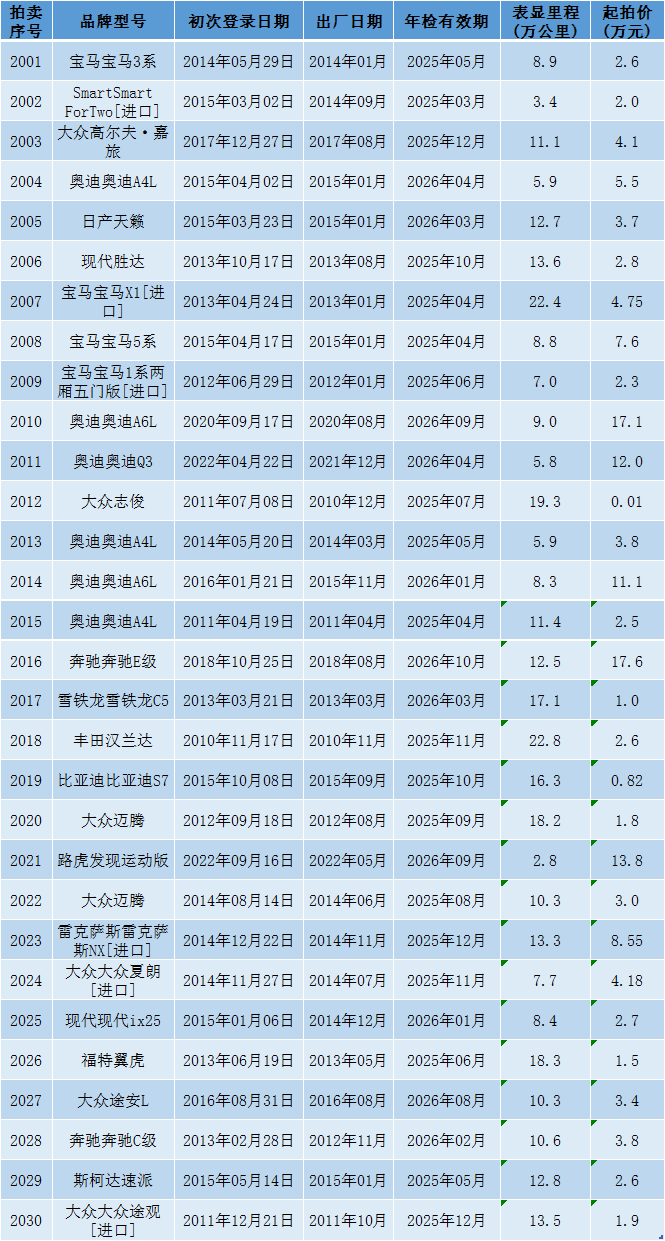Click the starting price 17.6 cell

(x=627, y=661)
